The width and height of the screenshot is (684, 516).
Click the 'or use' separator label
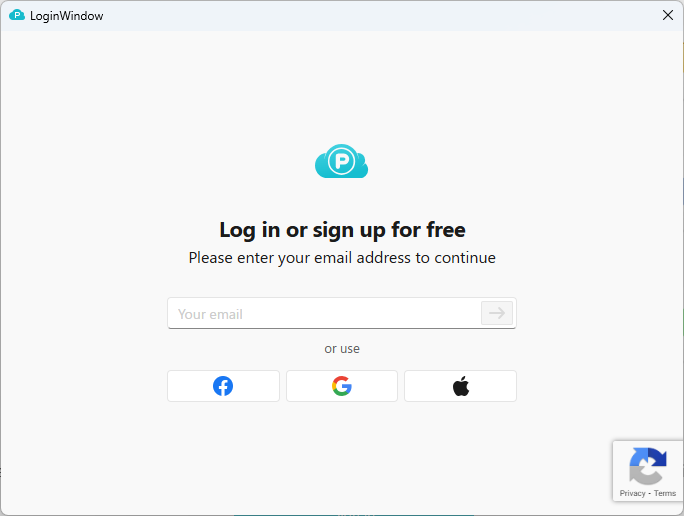tap(342, 349)
